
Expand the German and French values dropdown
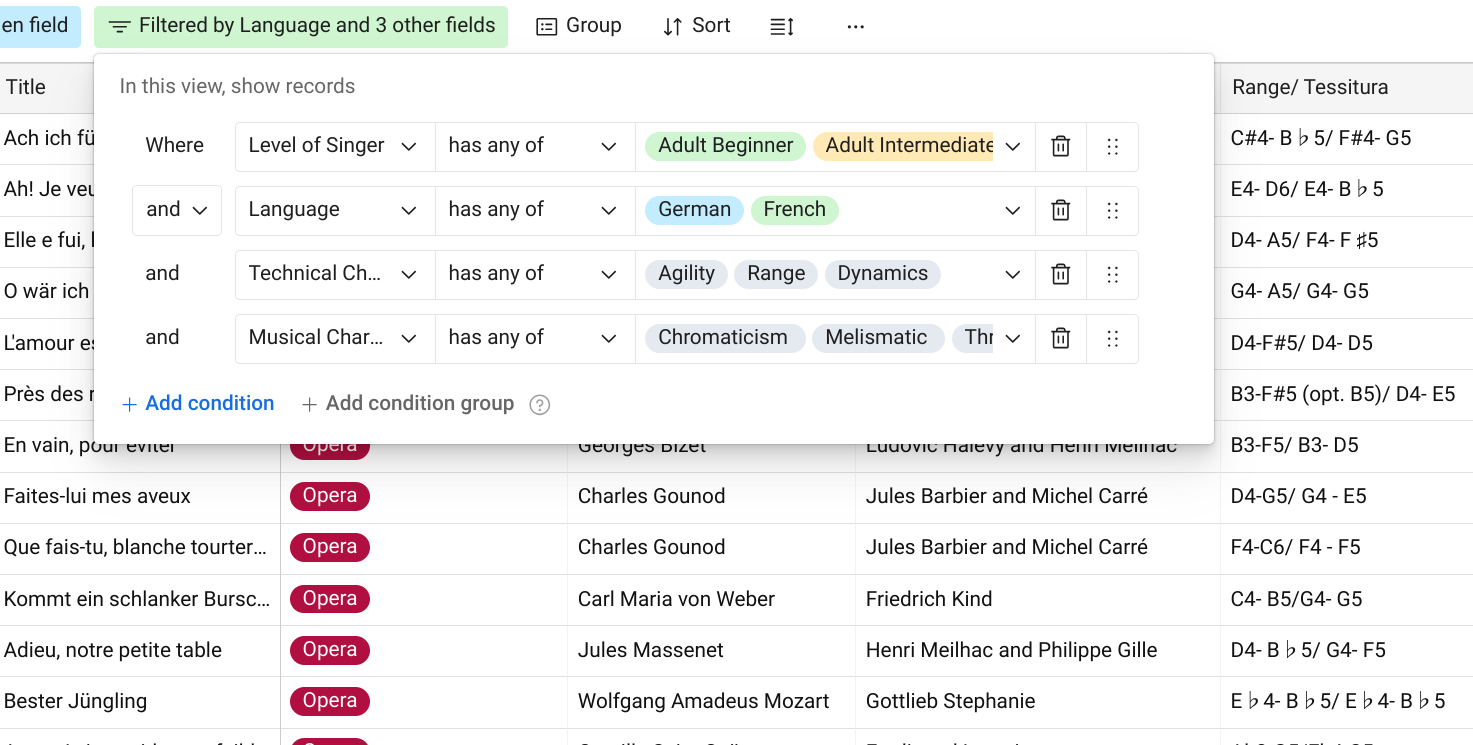pyautogui.click(x=1012, y=211)
